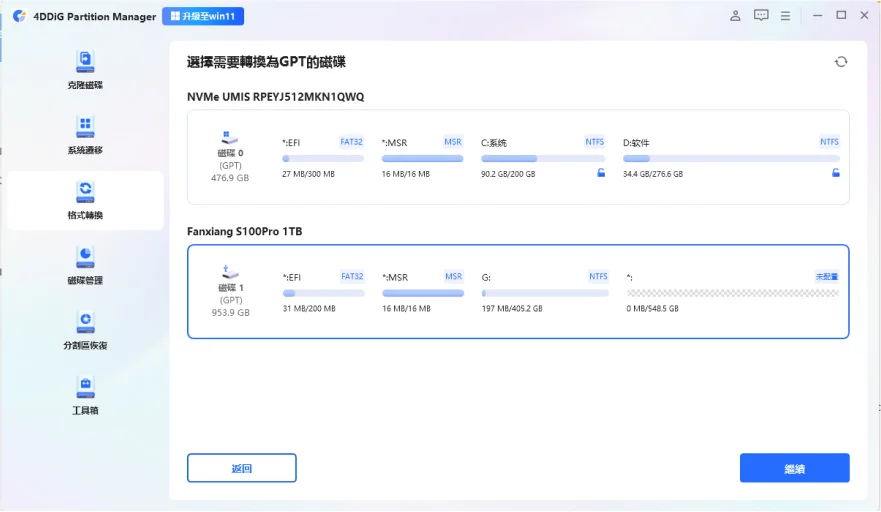The height and width of the screenshot is (512, 881).
Task: Click the lock icon on D:软件 partition
Action: point(835,173)
